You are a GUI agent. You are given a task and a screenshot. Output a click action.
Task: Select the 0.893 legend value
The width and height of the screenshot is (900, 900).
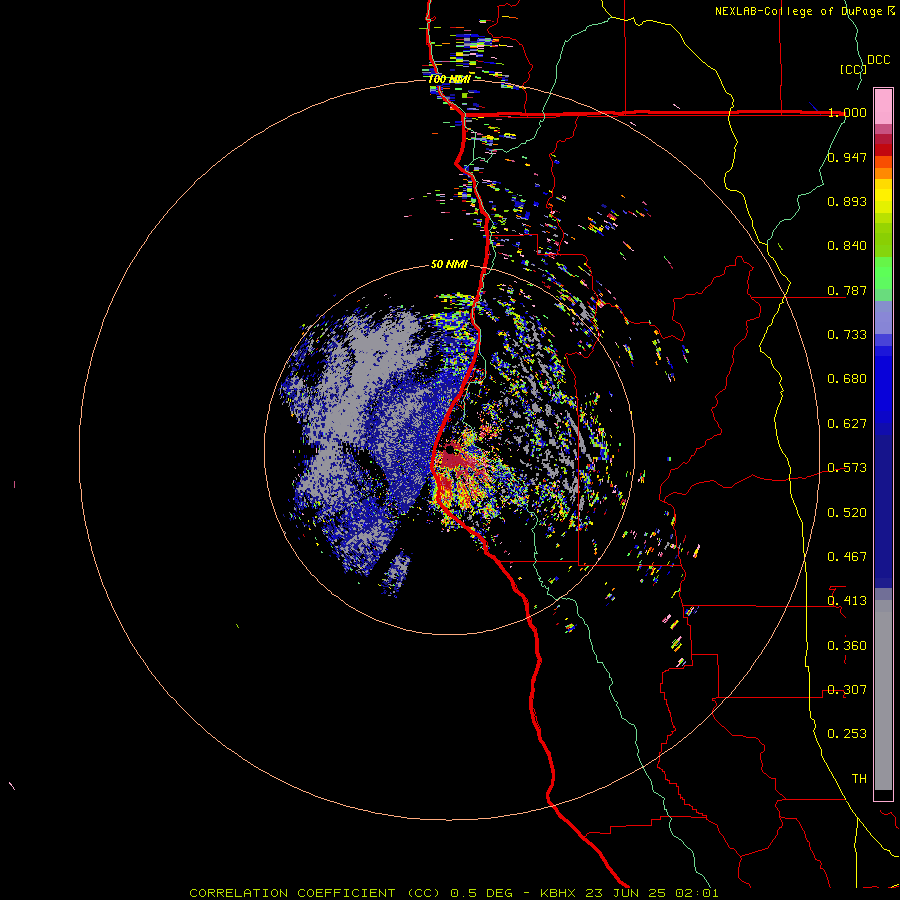point(847,201)
